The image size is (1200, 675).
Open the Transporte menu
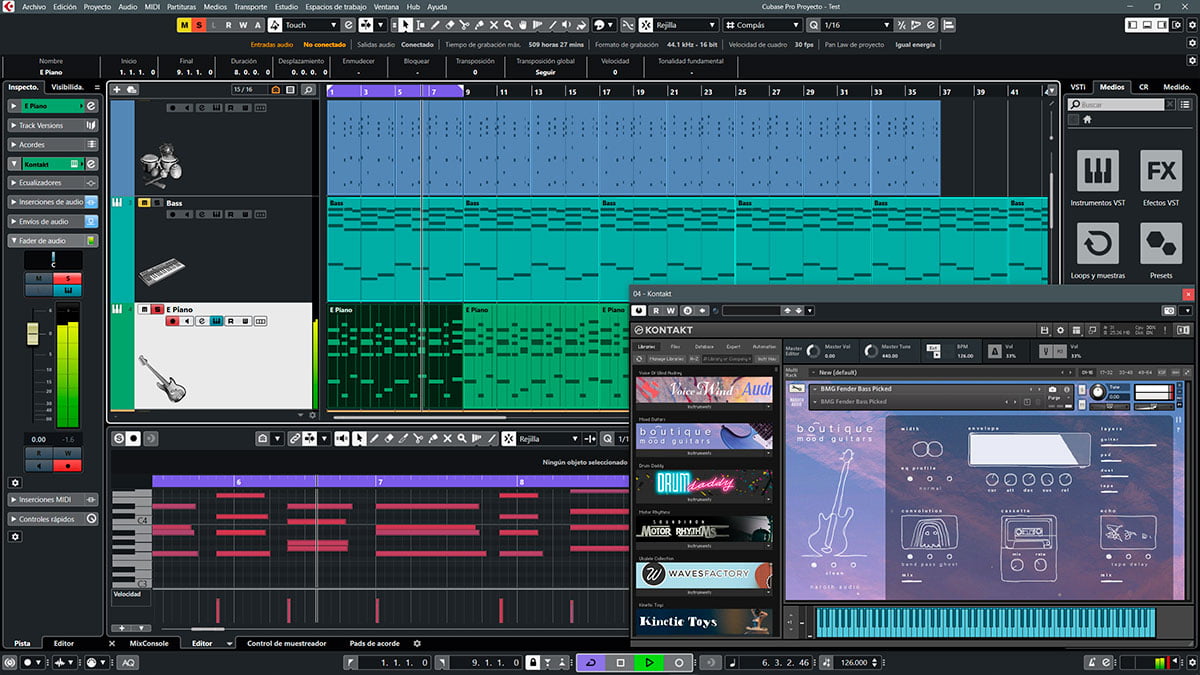[250, 6]
